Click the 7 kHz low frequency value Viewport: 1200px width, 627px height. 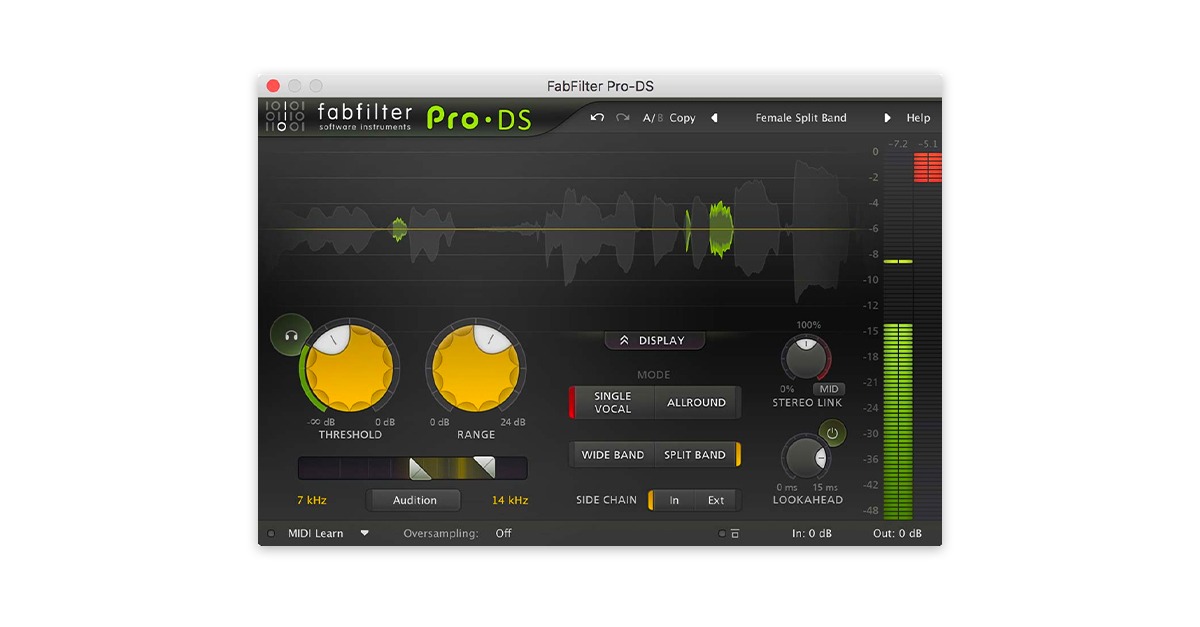312,500
